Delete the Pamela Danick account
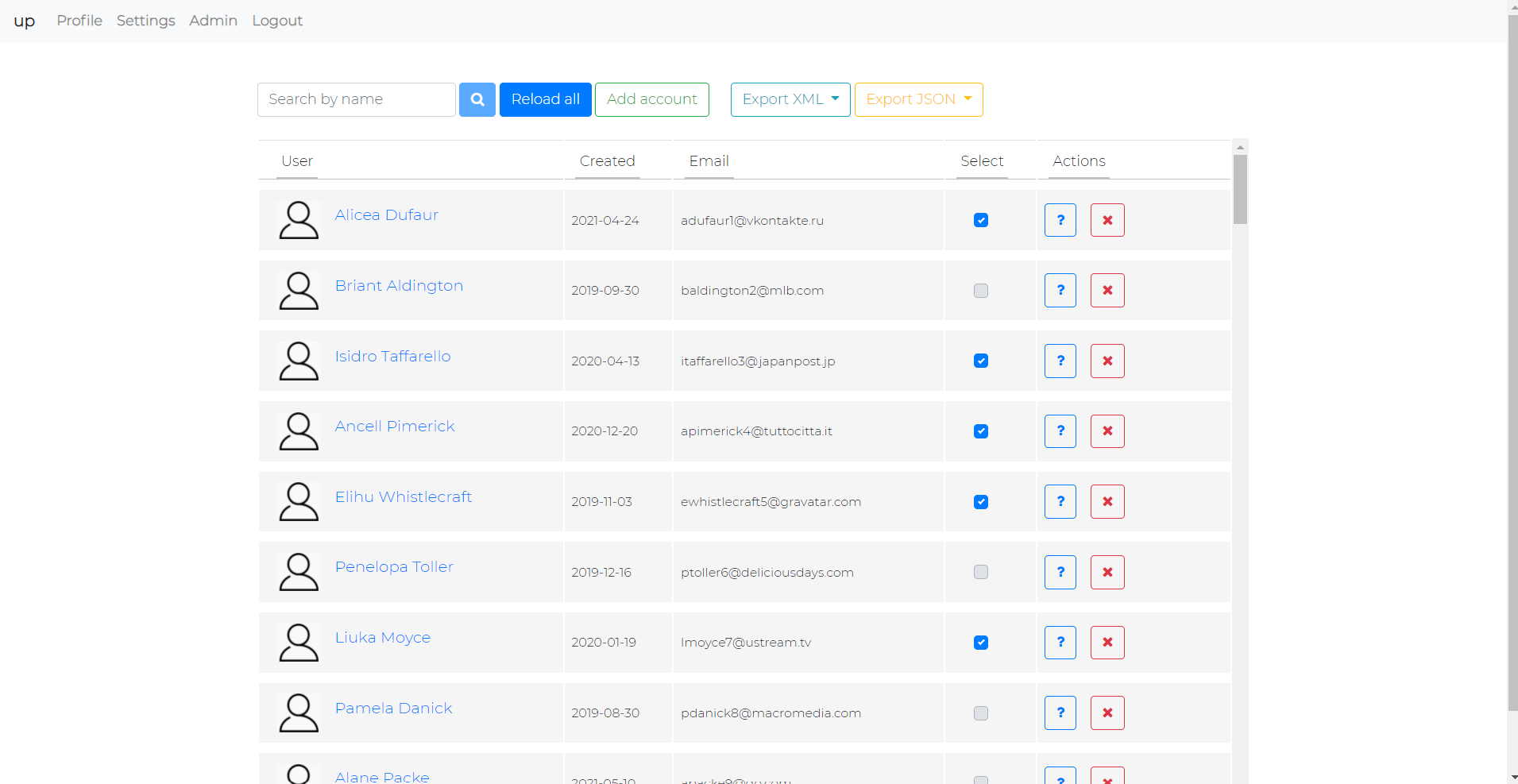The width and height of the screenshot is (1518, 784). (1107, 713)
